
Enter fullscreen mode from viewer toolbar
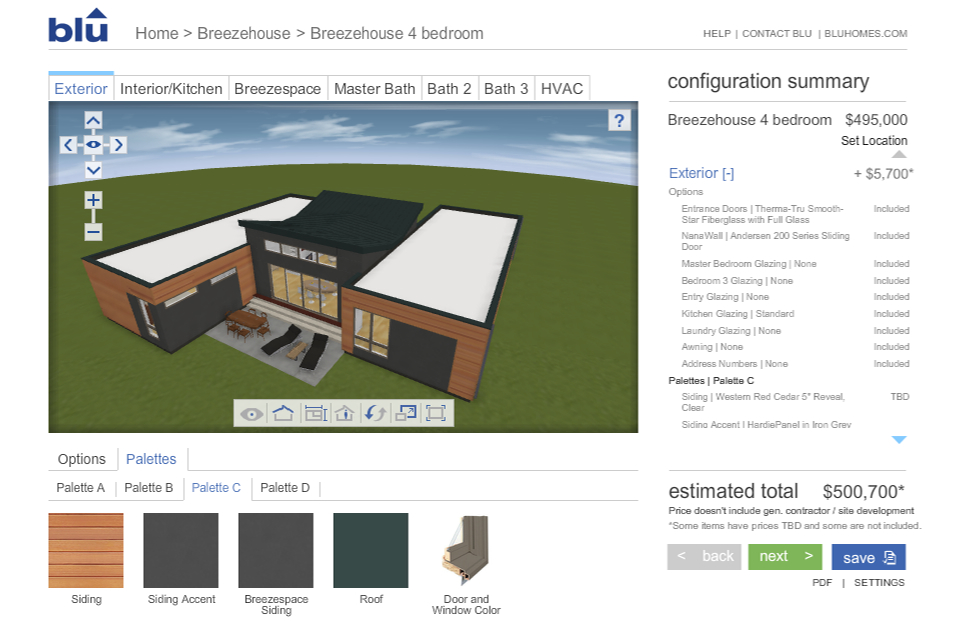(x=436, y=413)
